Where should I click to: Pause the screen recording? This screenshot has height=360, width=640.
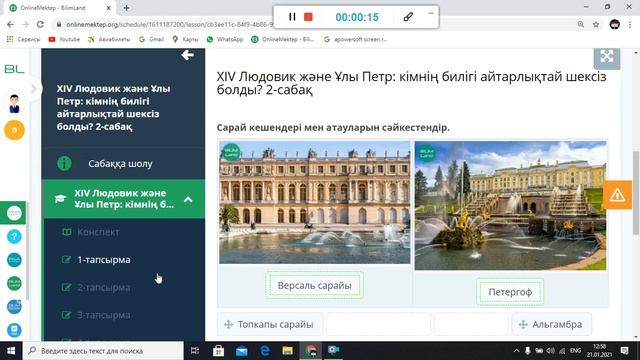(x=292, y=17)
